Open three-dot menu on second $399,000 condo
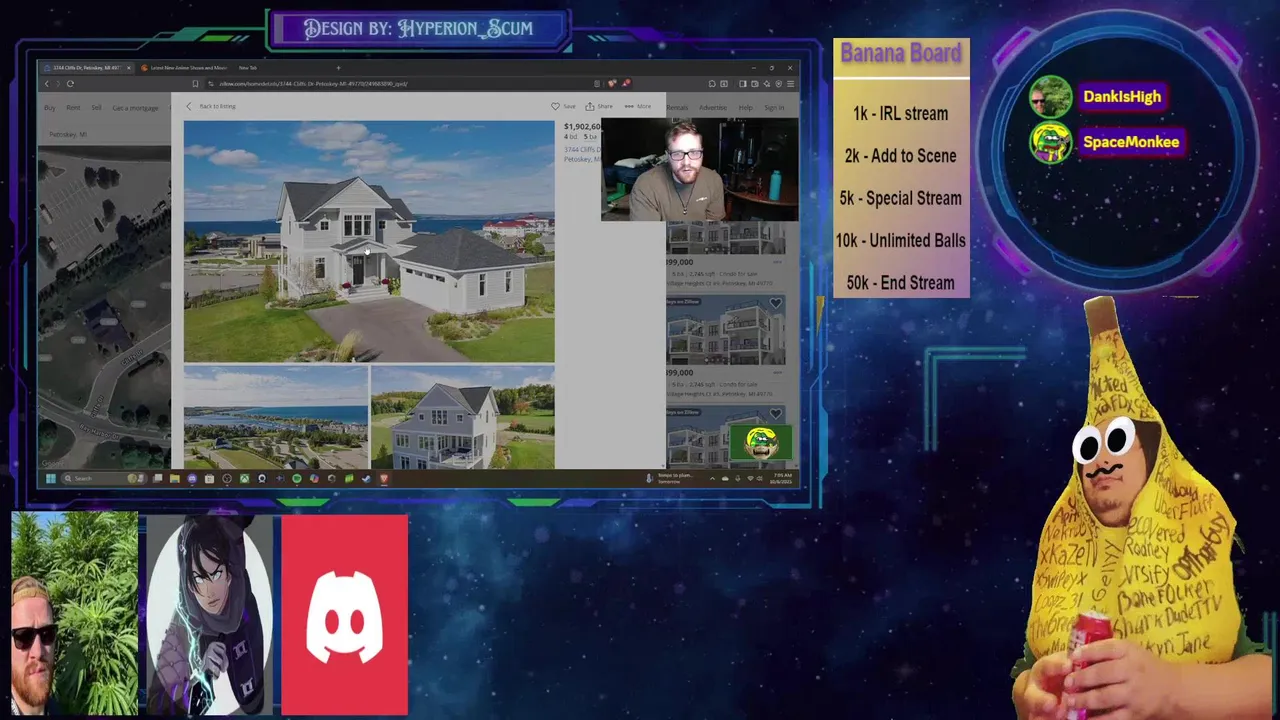1280x720 pixels. point(778,372)
